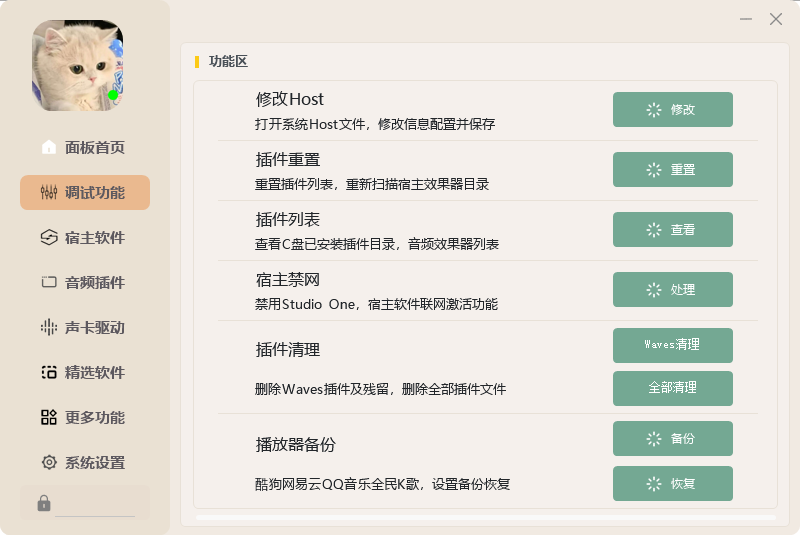Click the 宿主禁网 title text
Viewport: 800px width, 535px height.
[288, 279]
